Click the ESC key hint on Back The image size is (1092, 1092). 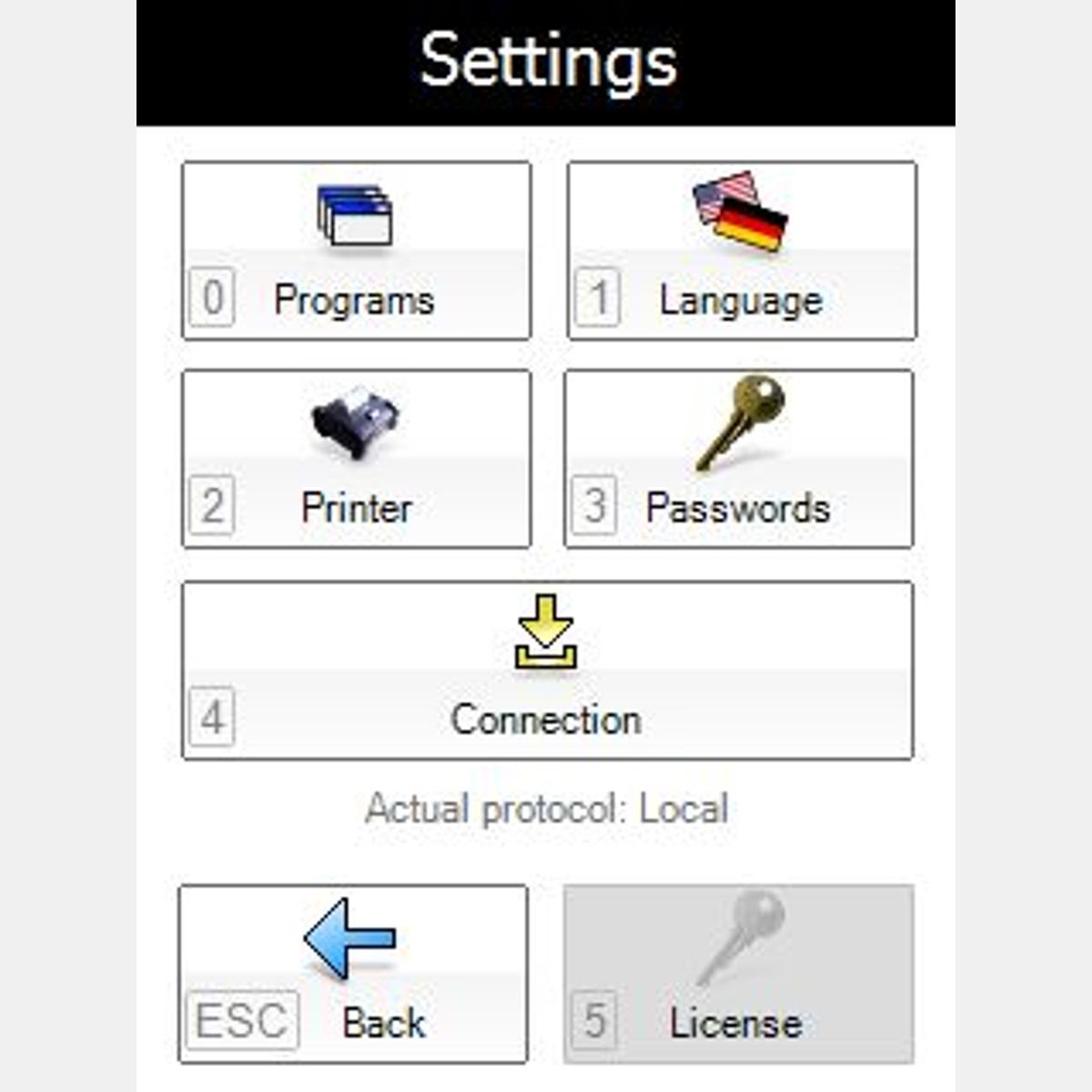coord(242,1020)
